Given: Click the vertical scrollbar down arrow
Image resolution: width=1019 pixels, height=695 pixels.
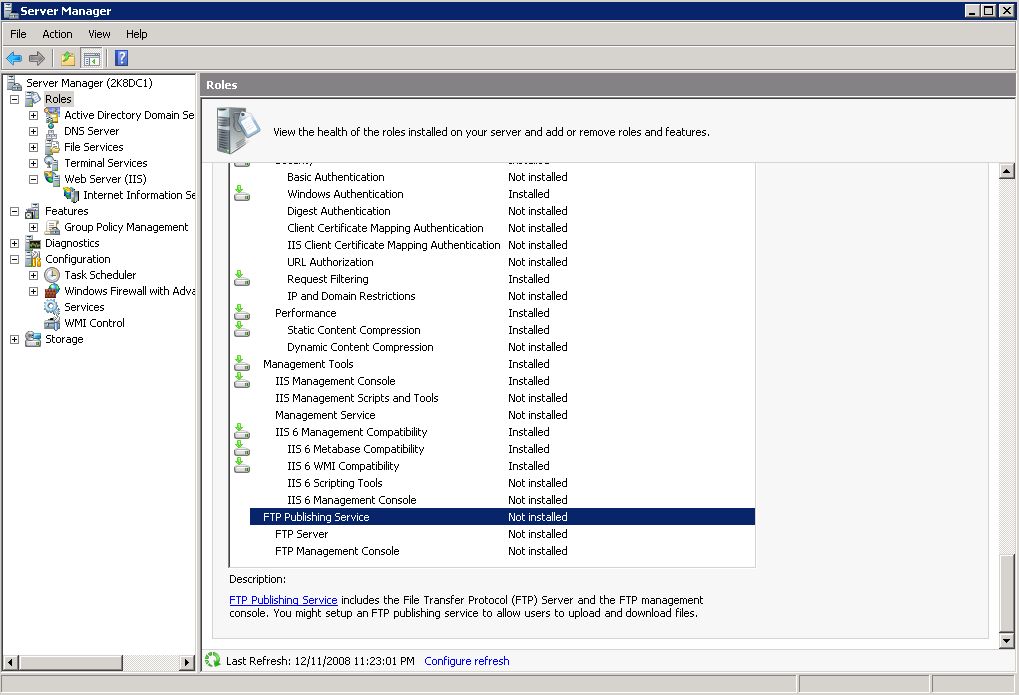Looking at the screenshot, I should [1007, 640].
